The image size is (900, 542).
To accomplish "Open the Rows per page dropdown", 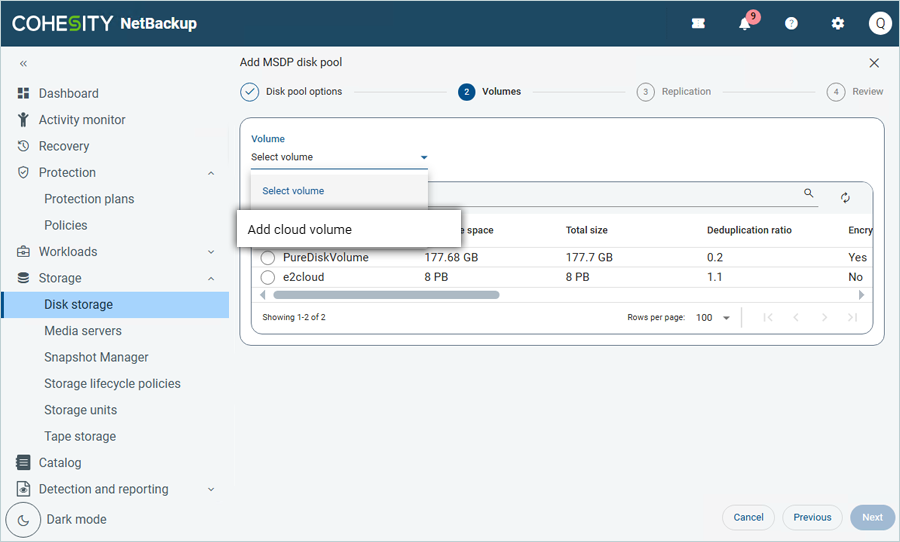I will click(713, 318).
